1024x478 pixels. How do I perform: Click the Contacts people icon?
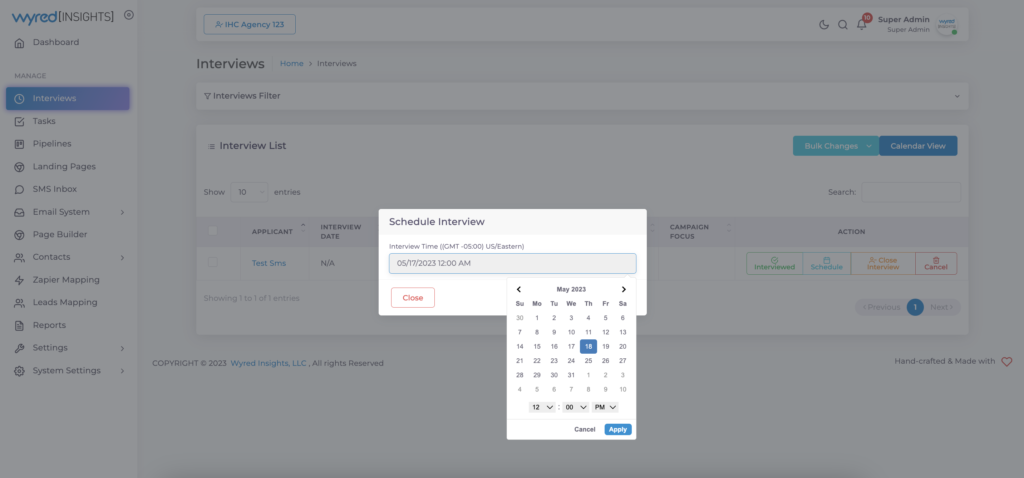click(19, 257)
